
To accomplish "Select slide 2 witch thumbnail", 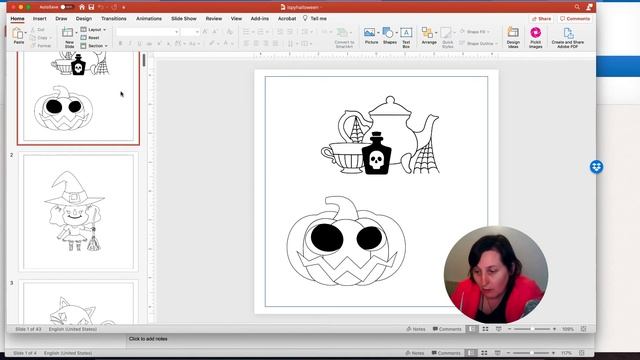I will pyautogui.click(x=78, y=212).
